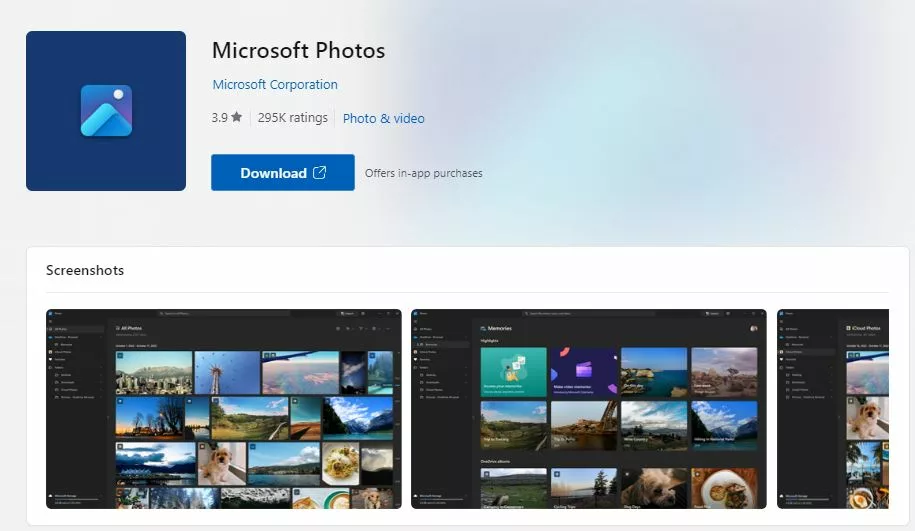Open the Photo & video category link
The image size is (915, 531).
(x=383, y=118)
